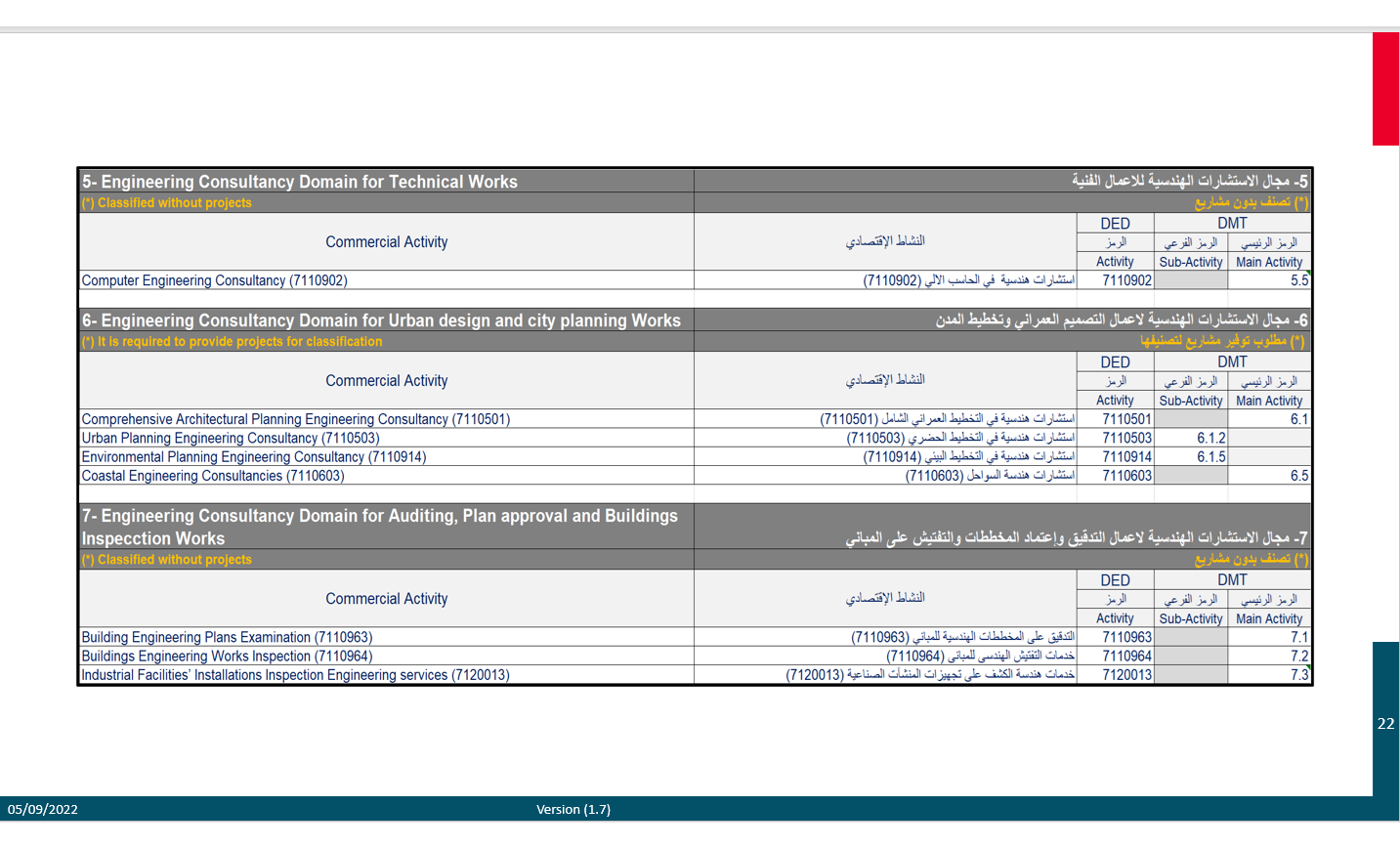Select the Computer Engineering Consultancy (7110902) row
1400x849 pixels.
[x=214, y=280]
